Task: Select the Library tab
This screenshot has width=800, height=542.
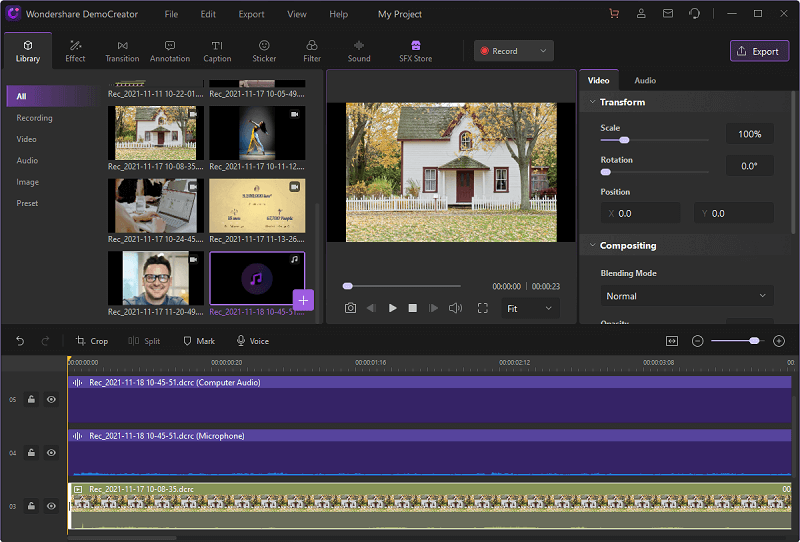Action: click(x=28, y=51)
